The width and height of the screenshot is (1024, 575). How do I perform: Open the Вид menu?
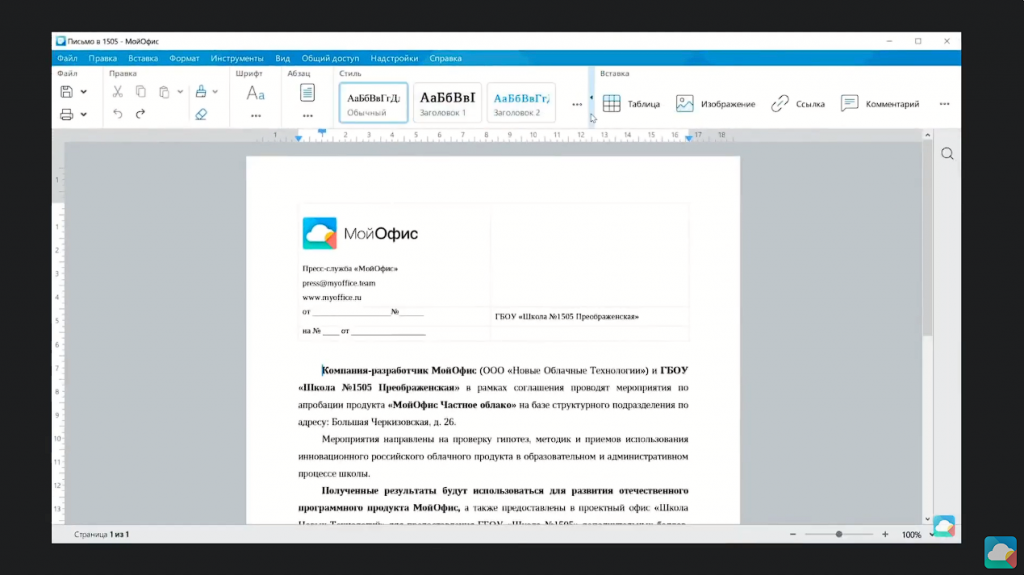[x=282, y=58]
